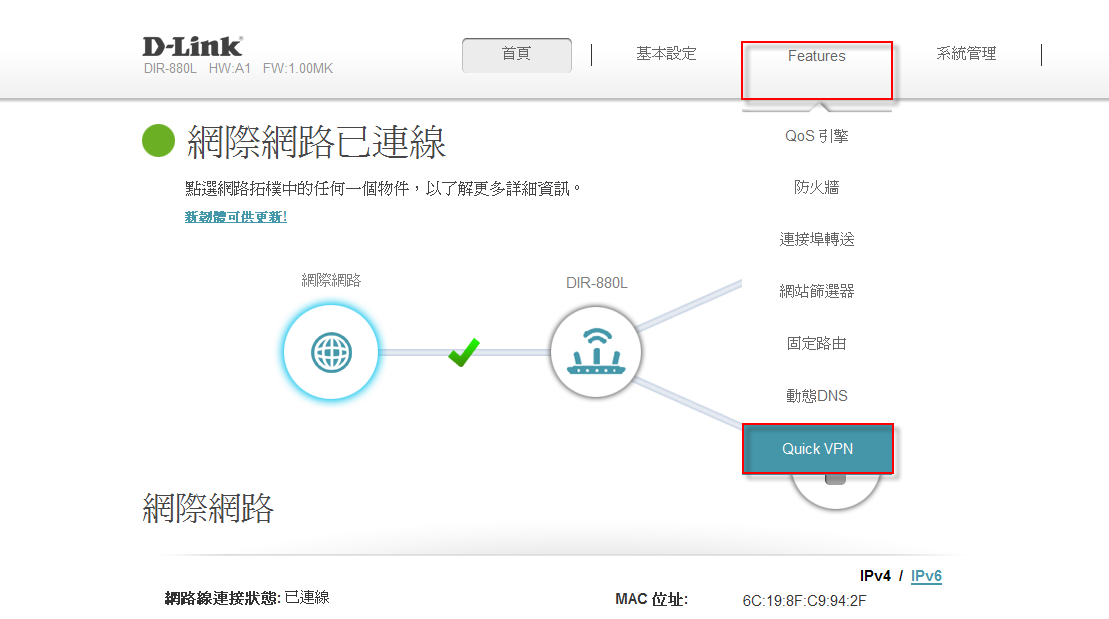Select 固定路由 static route item

[816, 344]
